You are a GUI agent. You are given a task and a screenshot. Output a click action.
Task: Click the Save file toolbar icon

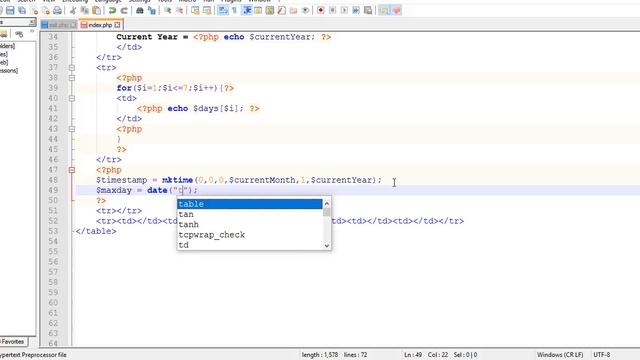[10, 10]
